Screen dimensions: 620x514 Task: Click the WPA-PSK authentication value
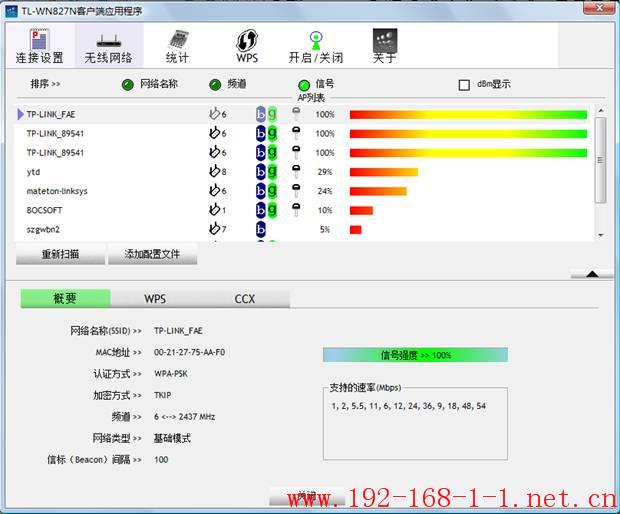[x=171, y=374]
